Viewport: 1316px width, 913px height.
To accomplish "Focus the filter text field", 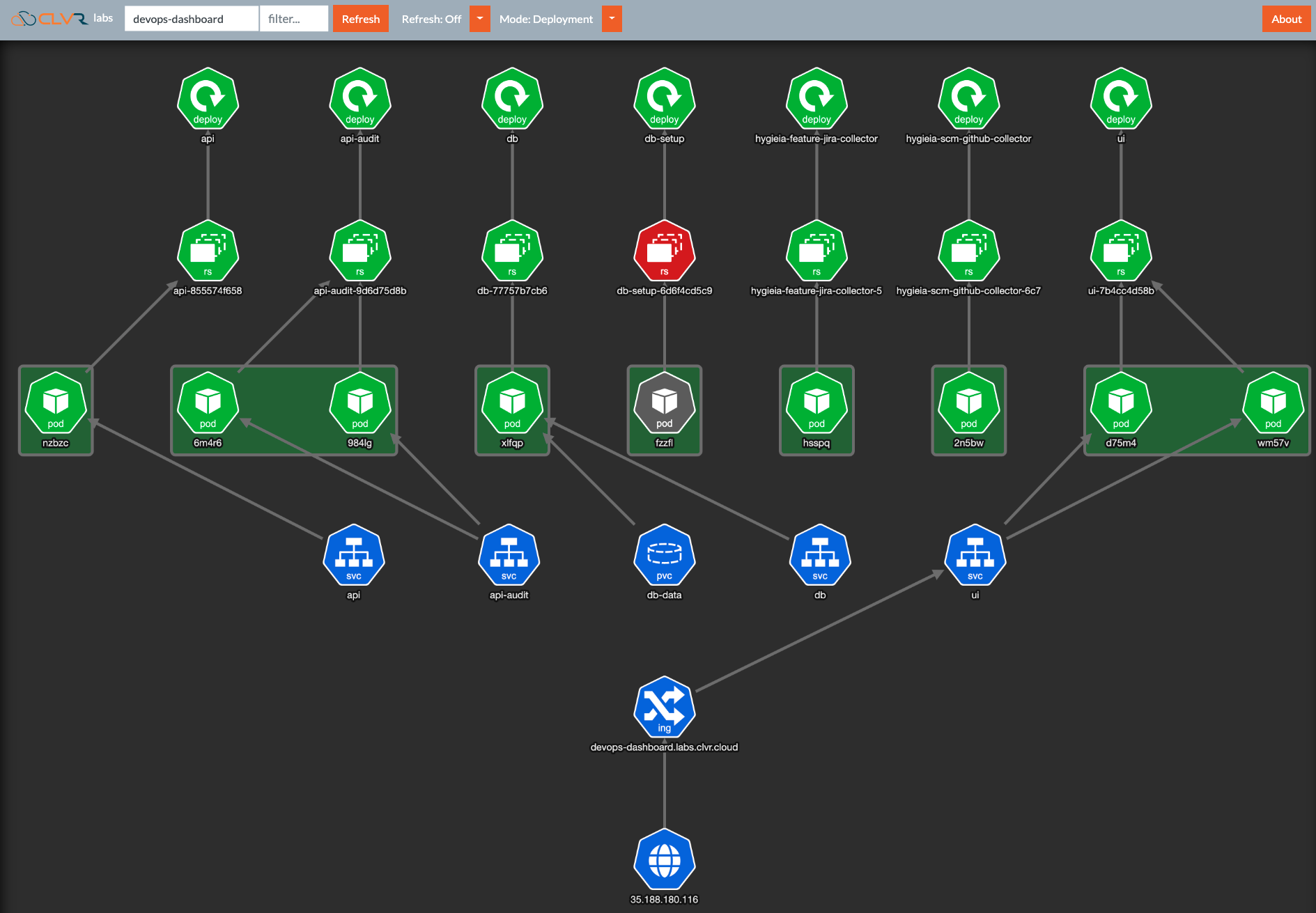I will click(294, 19).
